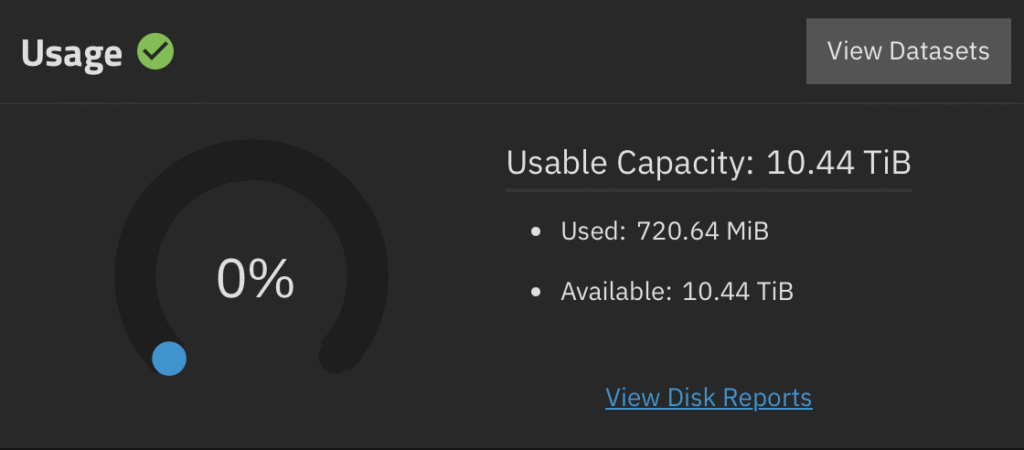The width and height of the screenshot is (1024, 450).
Task: Click the bullet point beside Available
Action: pos(537,292)
